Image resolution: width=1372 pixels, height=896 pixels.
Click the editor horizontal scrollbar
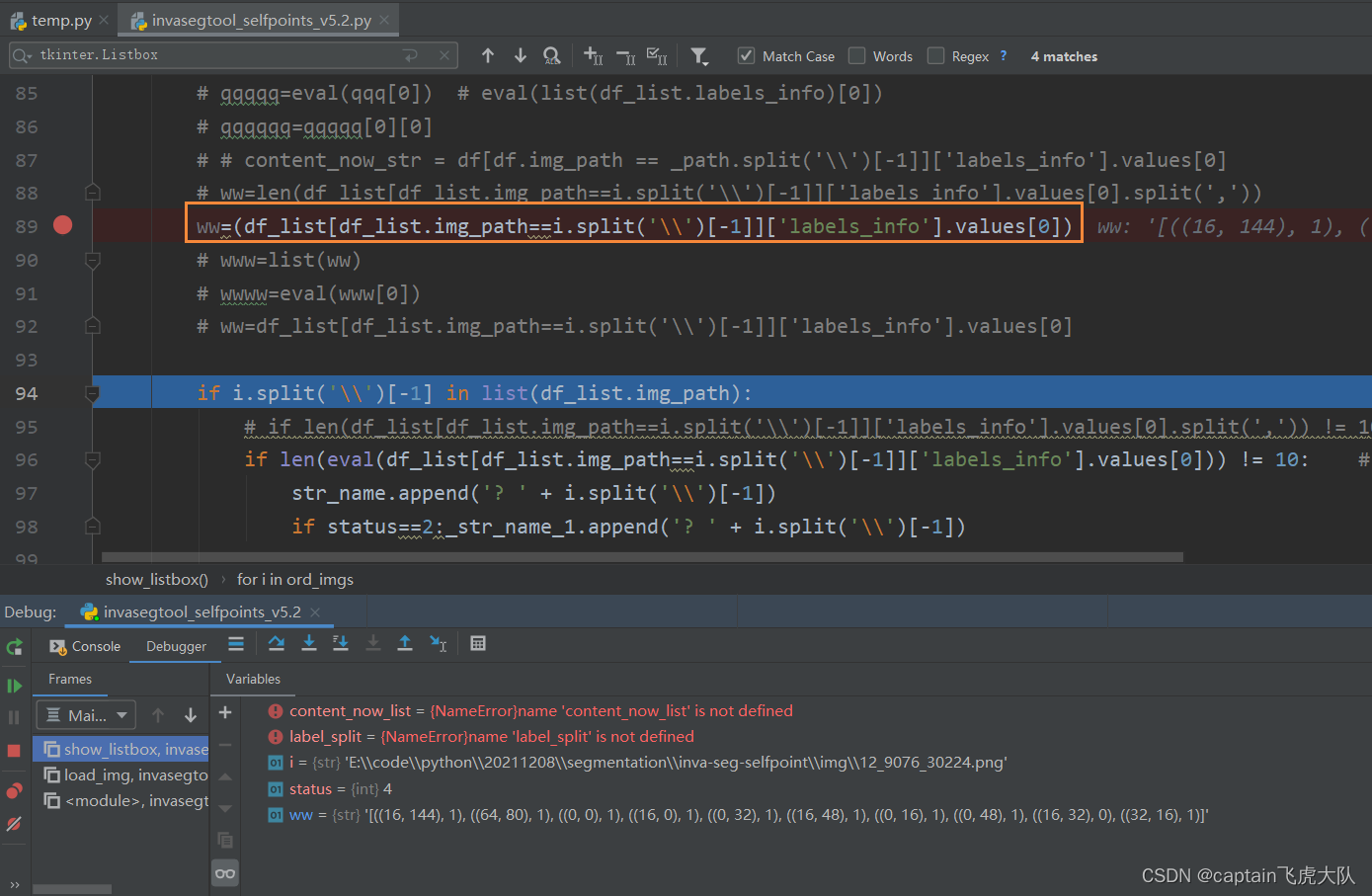[642, 557]
